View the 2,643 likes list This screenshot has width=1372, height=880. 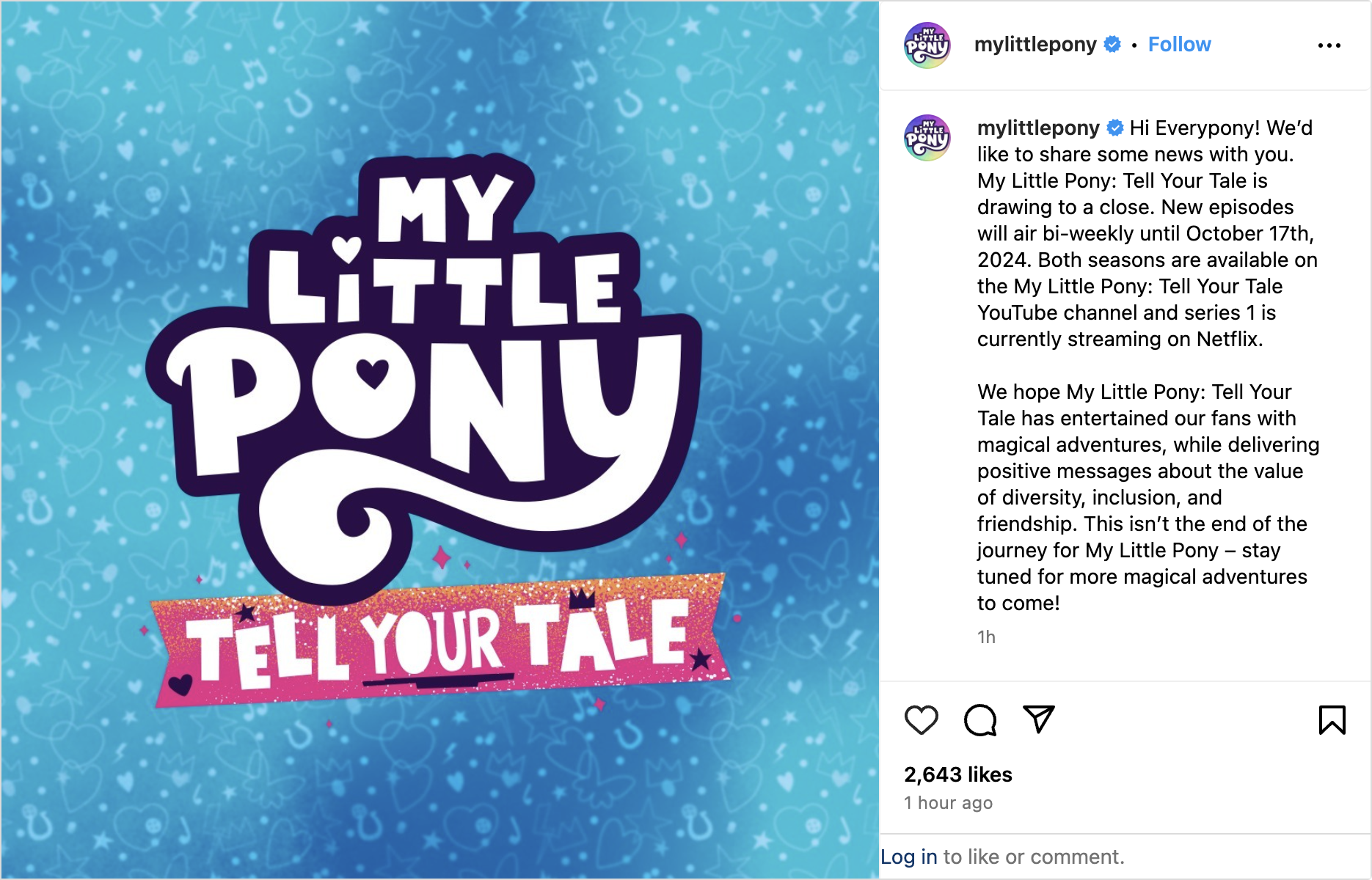click(x=957, y=774)
